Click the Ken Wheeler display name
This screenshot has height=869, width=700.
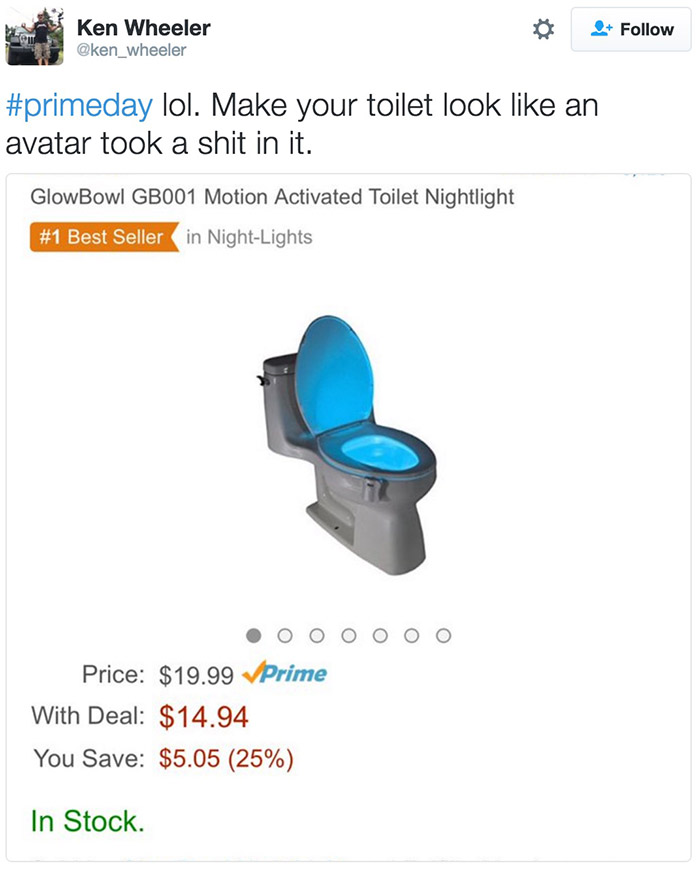[x=143, y=27]
